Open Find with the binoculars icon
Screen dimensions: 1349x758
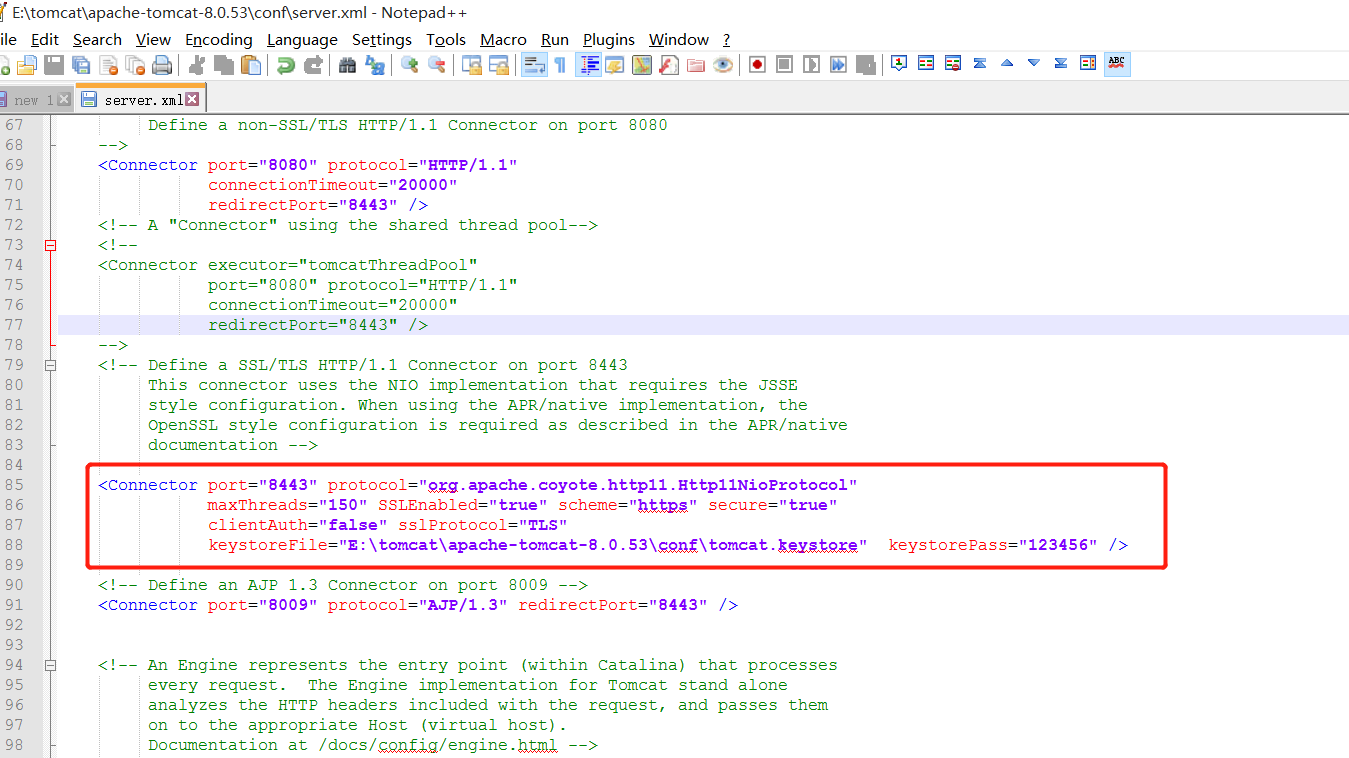(x=348, y=65)
